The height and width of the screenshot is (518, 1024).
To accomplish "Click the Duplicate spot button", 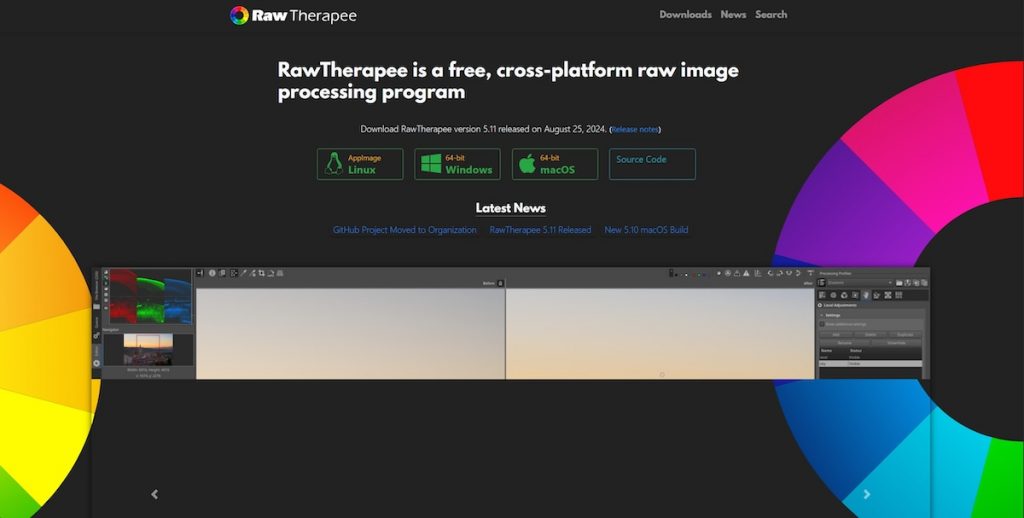I will [905, 334].
